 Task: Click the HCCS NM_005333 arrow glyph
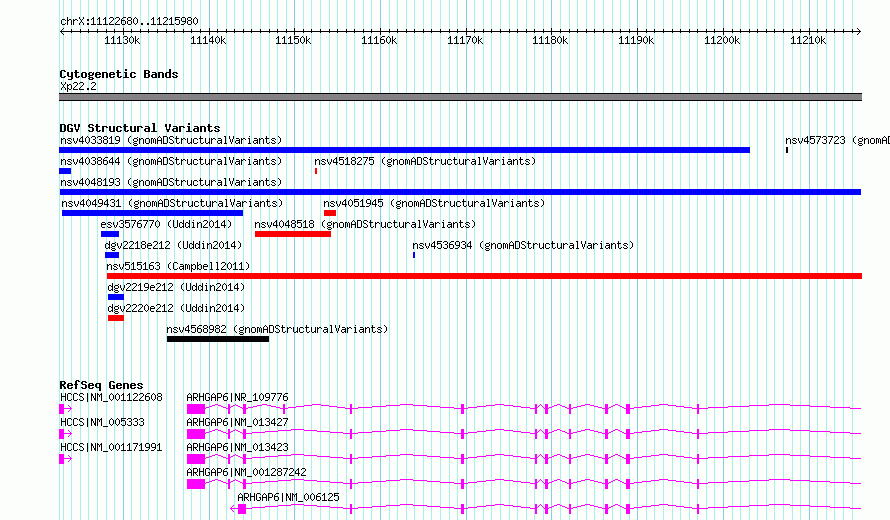coord(65,434)
